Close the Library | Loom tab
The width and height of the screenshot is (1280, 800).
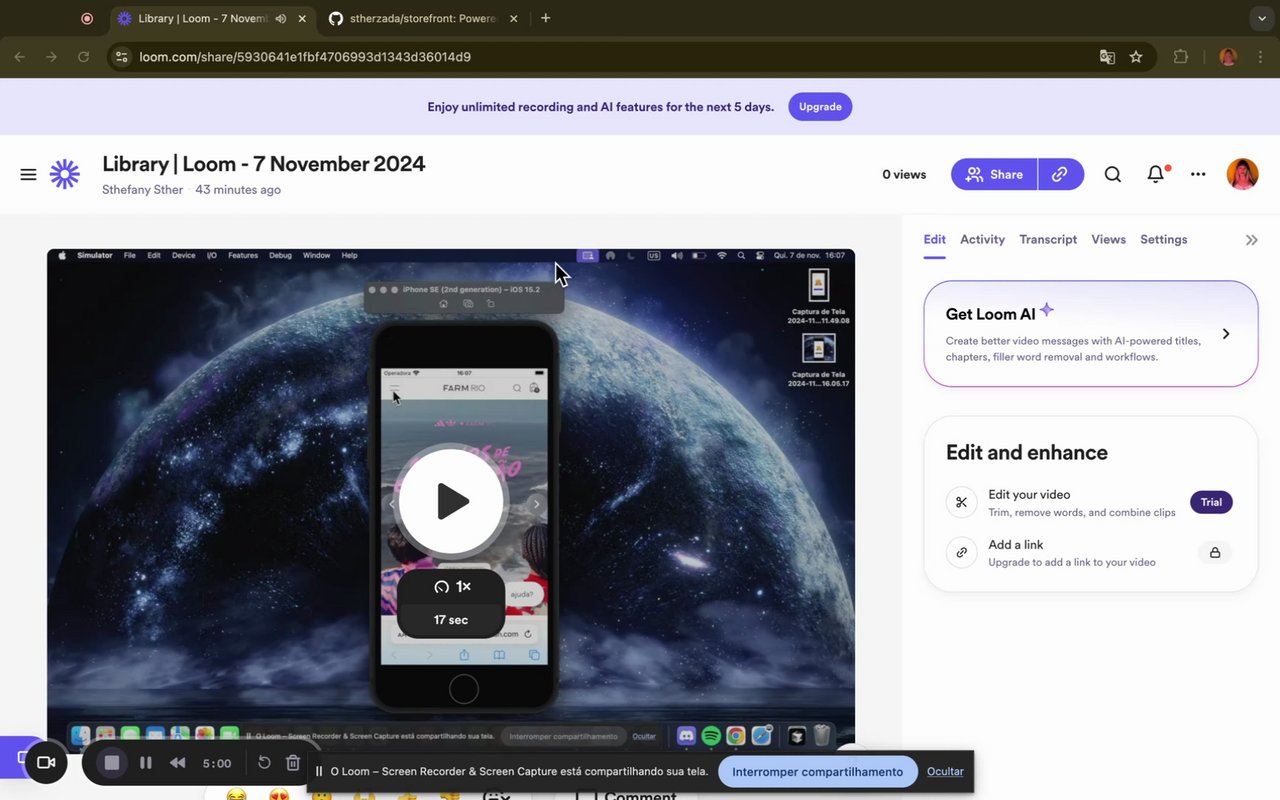click(x=302, y=18)
